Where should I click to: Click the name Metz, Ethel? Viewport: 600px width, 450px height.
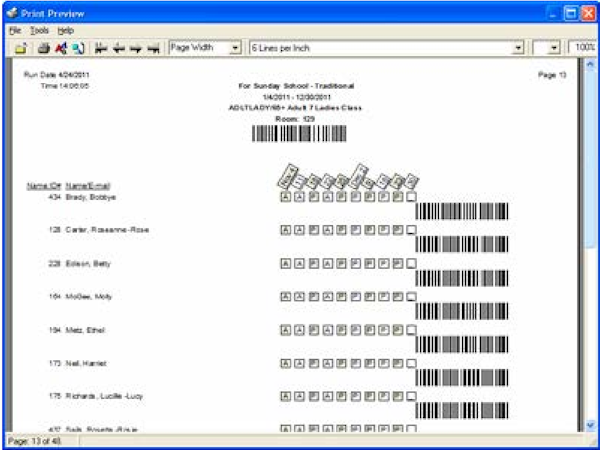click(x=85, y=330)
